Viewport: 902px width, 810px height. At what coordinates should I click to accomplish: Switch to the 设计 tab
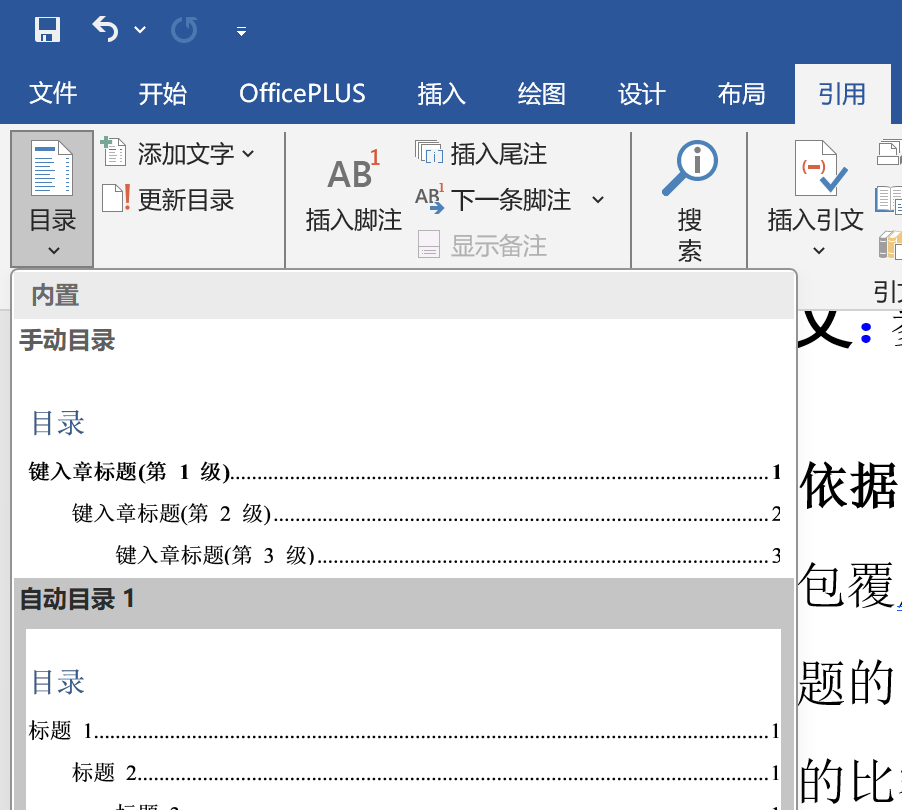click(x=641, y=94)
